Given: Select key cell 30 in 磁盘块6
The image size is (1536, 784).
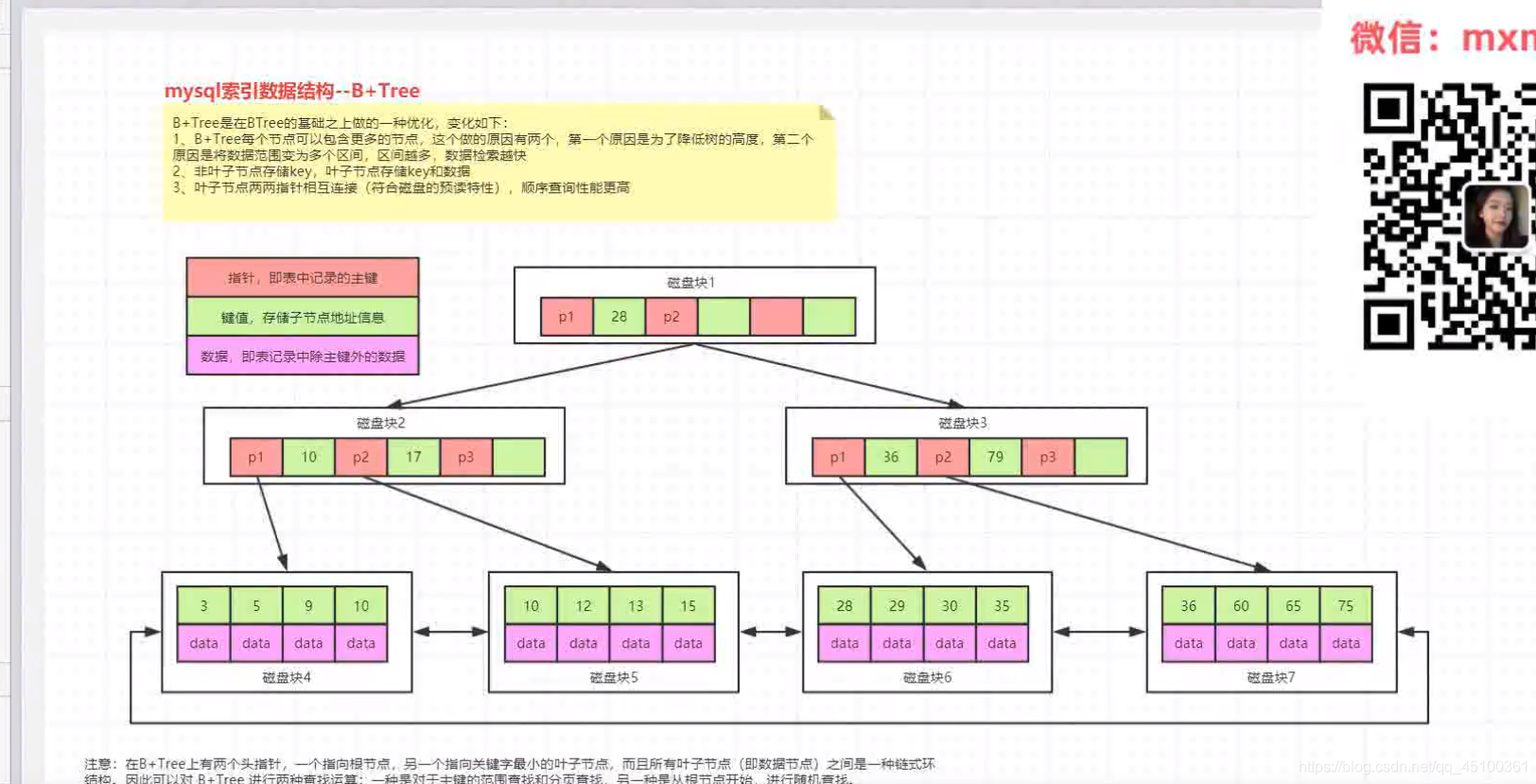Looking at the screenshot, I should 950,605.
